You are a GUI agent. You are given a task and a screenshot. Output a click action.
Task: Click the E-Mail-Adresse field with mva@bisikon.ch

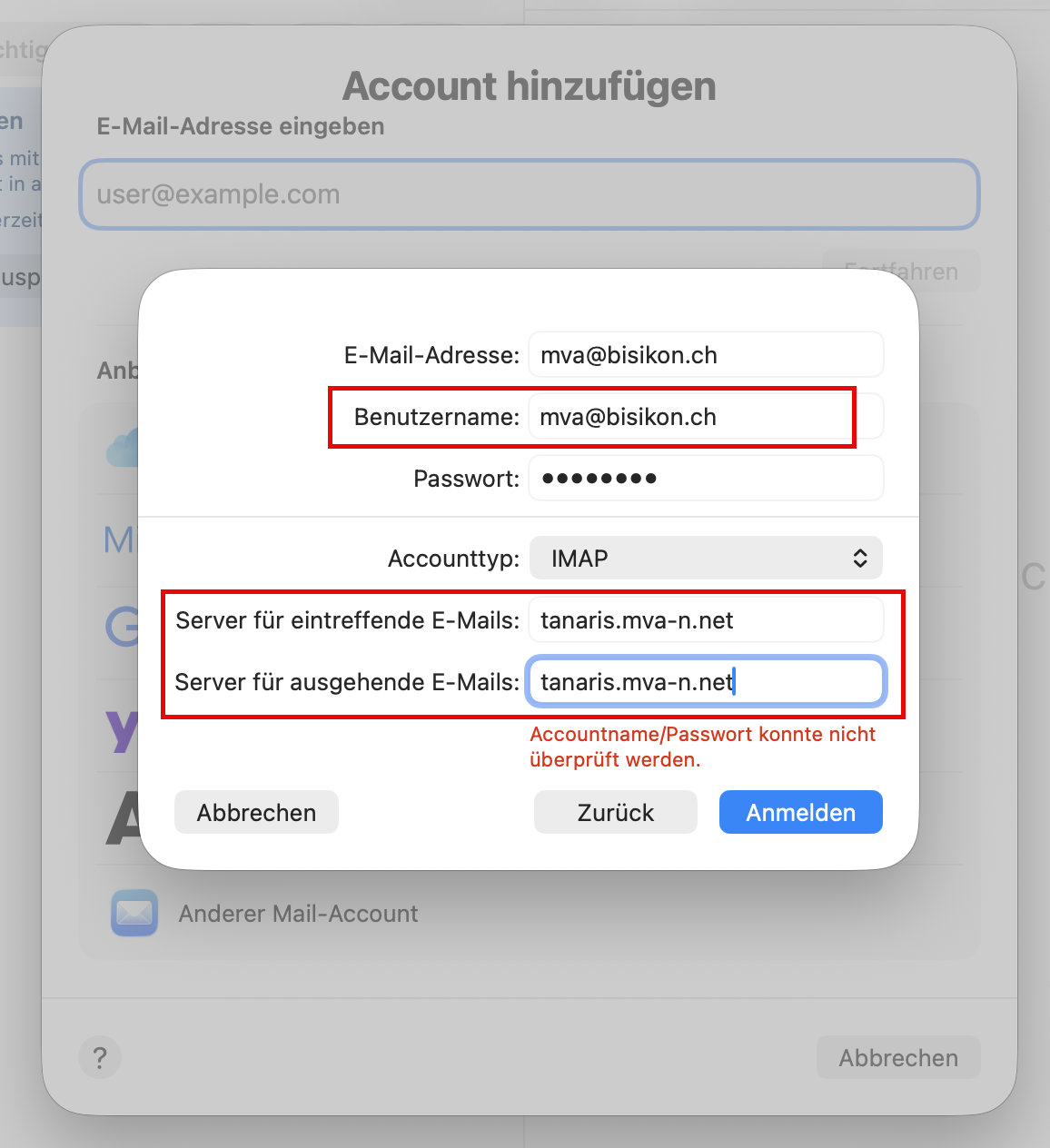pyautogui.click(x=706, y=354)
